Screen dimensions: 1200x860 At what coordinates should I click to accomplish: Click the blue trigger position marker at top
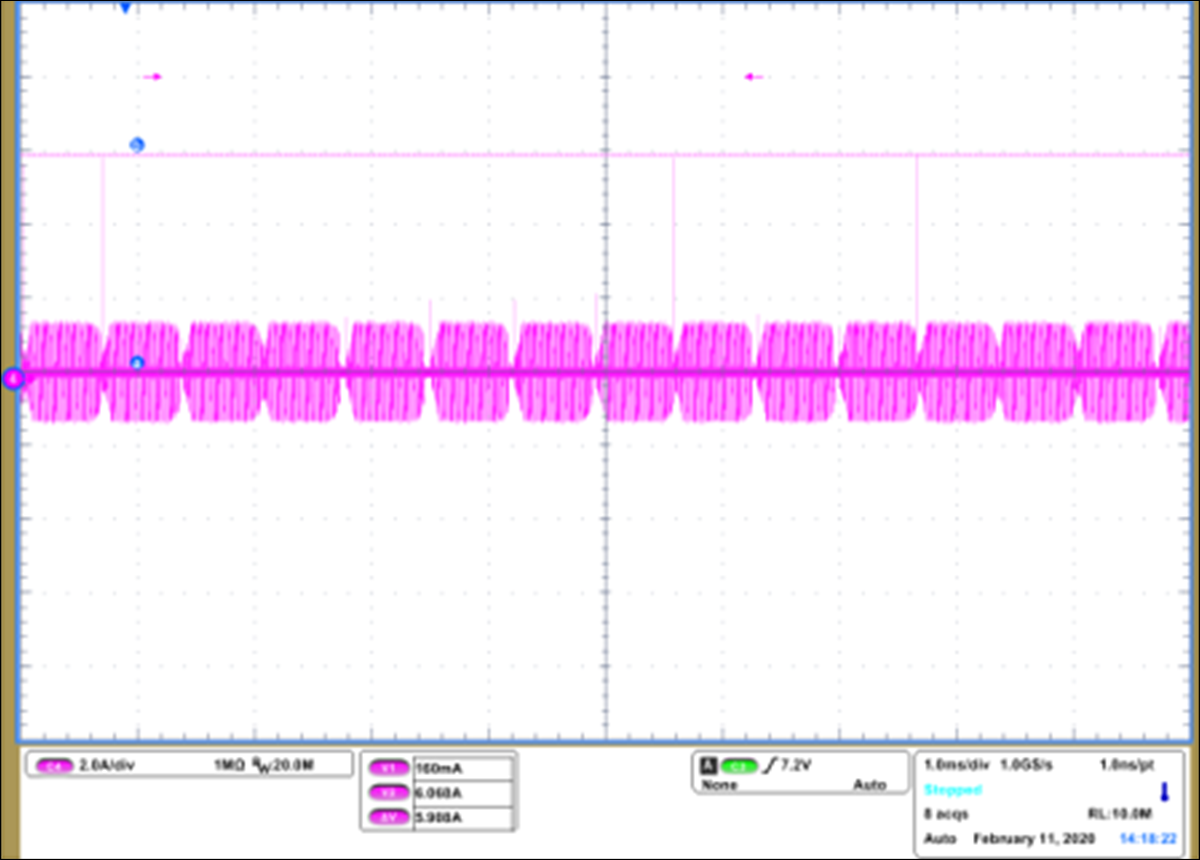click(x=125, y=8)
